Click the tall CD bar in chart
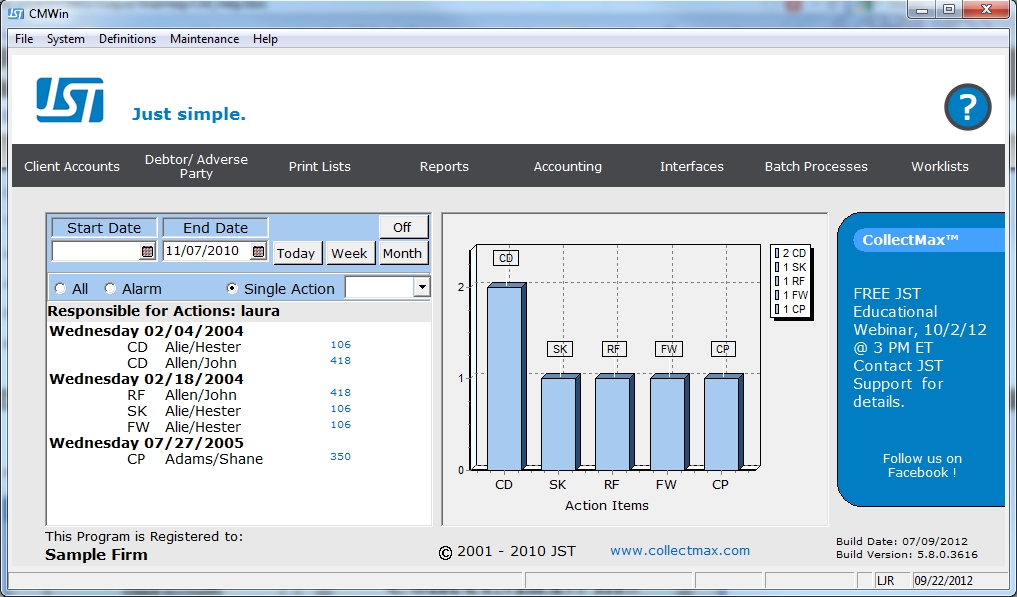 [x=505, y=377]
